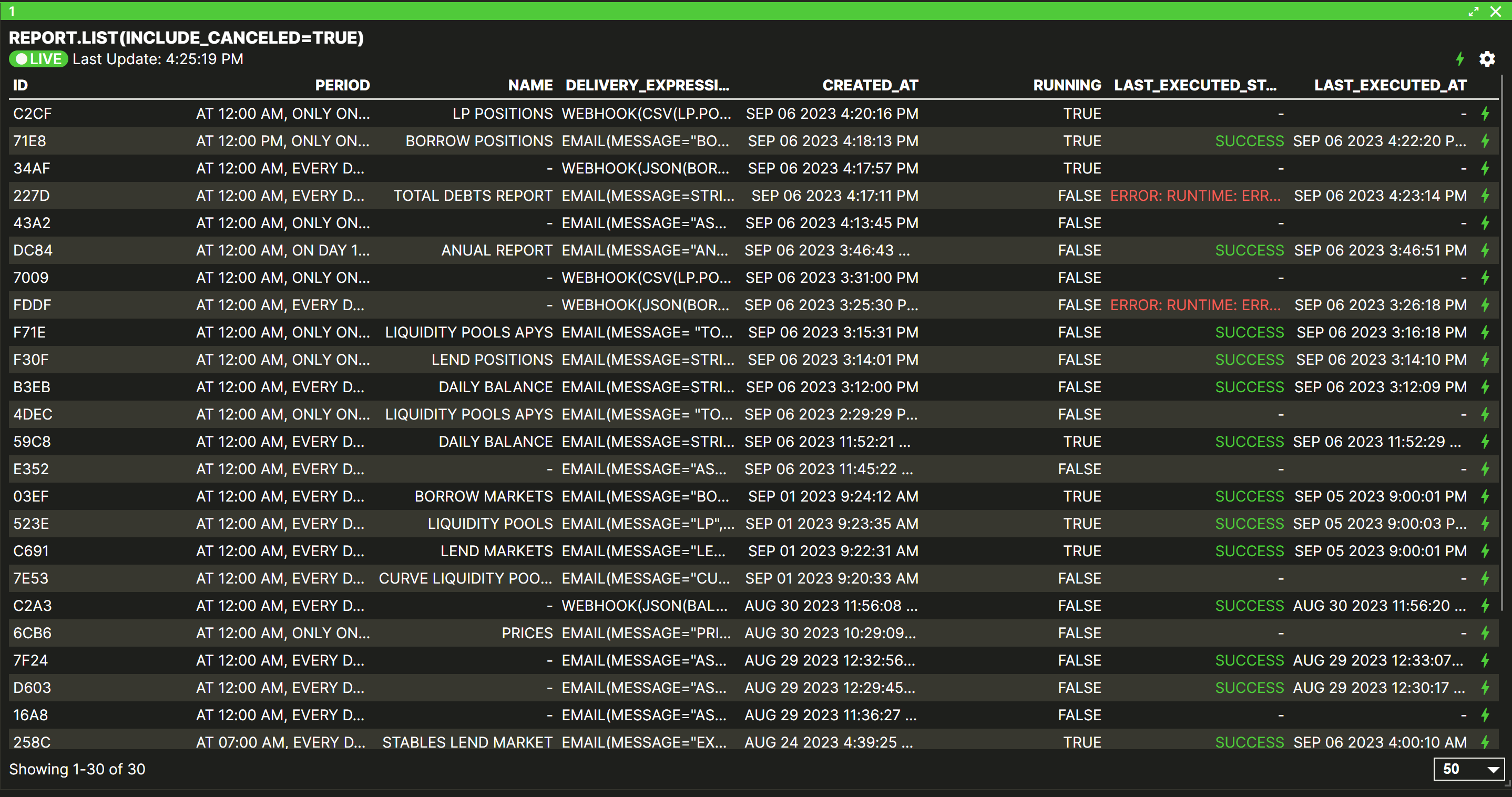Open the red ERROR status in row 227D
Screen dimensions: 1512x797
click(x=1195, y=196)
